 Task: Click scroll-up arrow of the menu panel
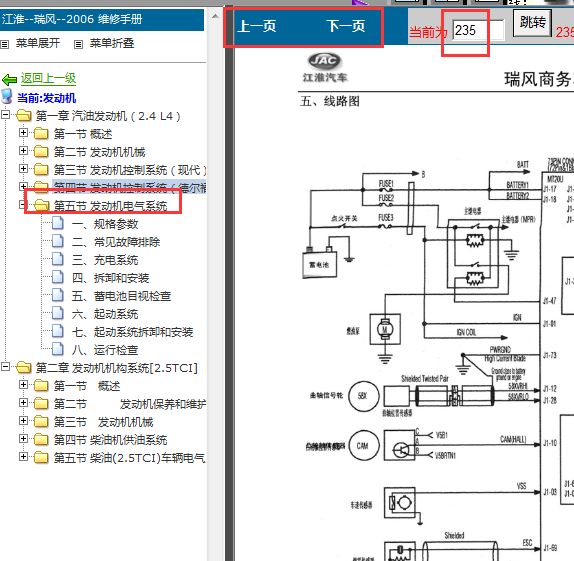tap(215, 16)
